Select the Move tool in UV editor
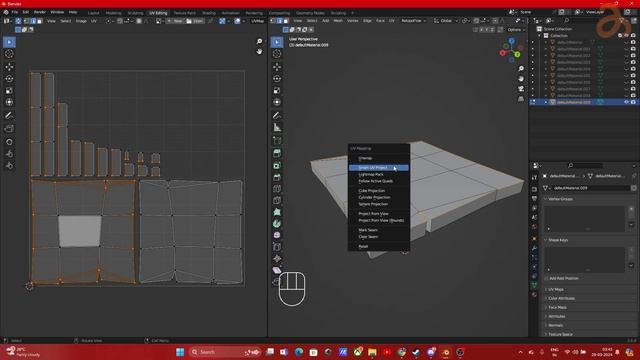 (x=9, y=67)
